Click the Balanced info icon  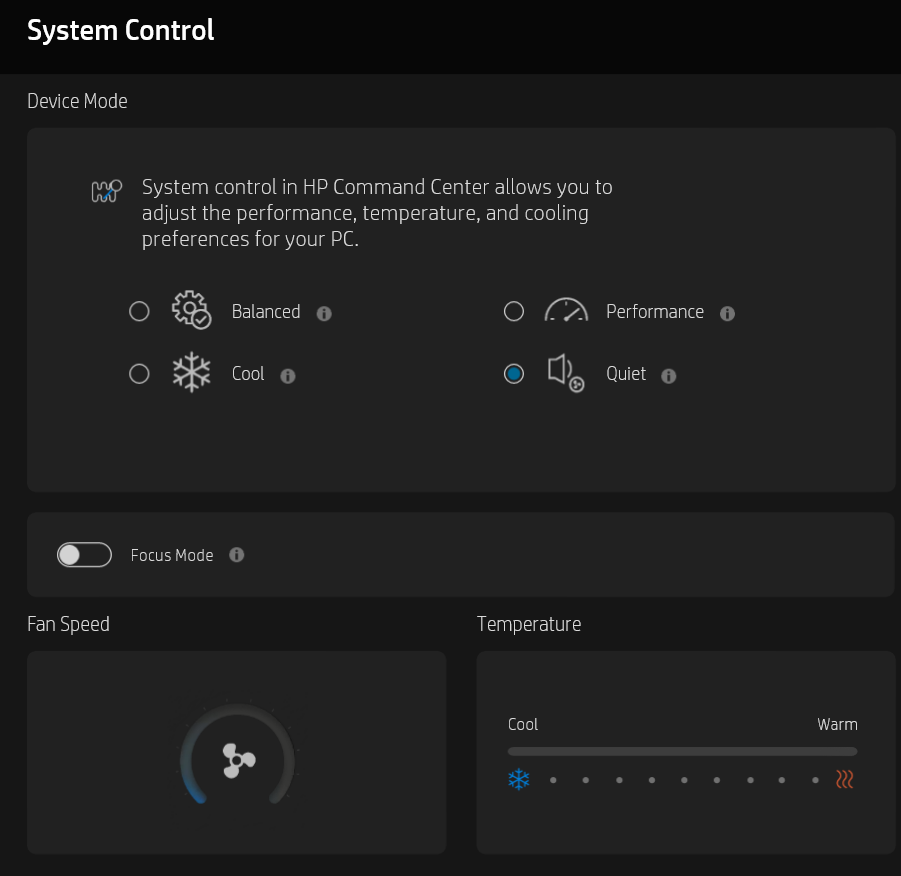[323, 313]
